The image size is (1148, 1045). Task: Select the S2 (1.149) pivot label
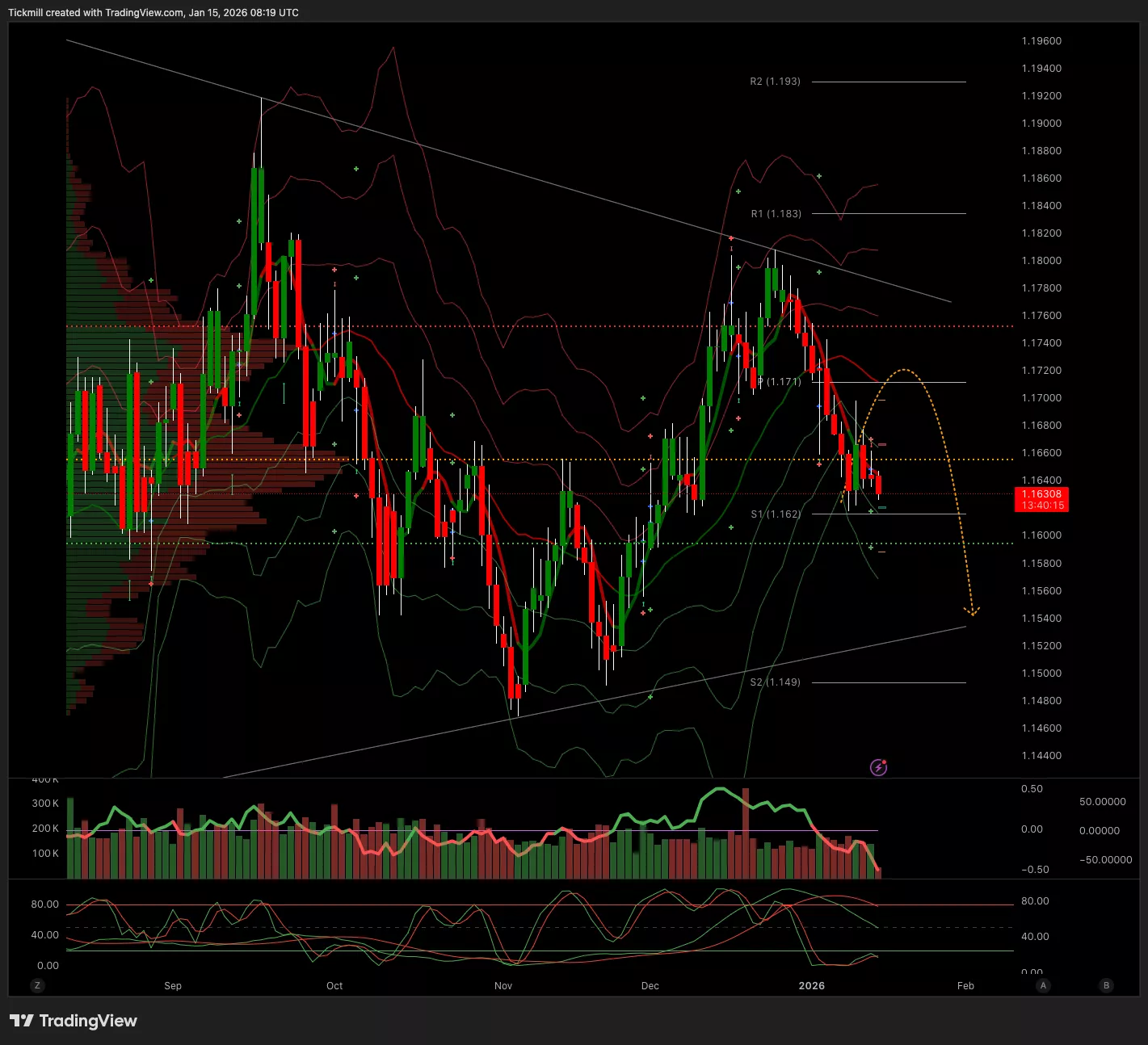tap(775, 682)
